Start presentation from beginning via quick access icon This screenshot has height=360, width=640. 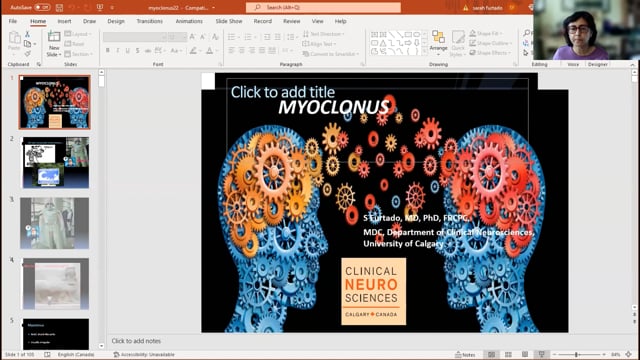pyautogui.click(x=100, y=7)
